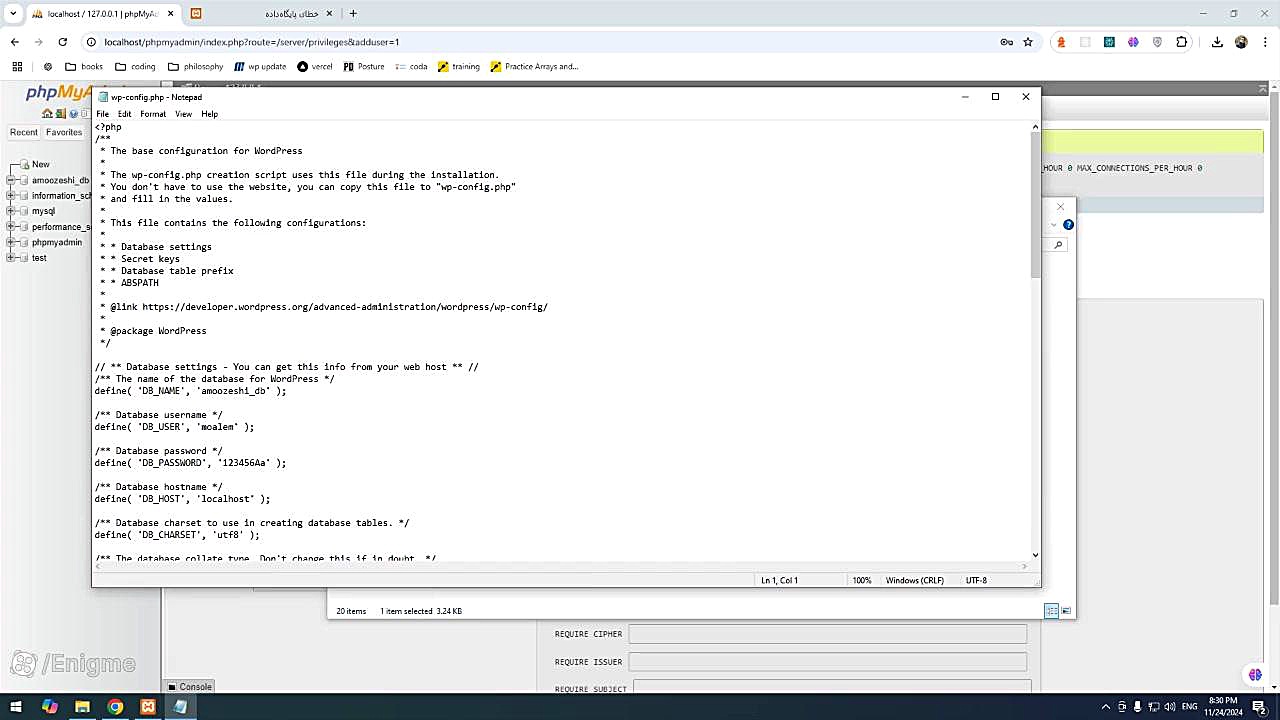Switch File Explorer to large icons view
This screenshot has height=720, width=1280.
click(x=1066, y=611)
